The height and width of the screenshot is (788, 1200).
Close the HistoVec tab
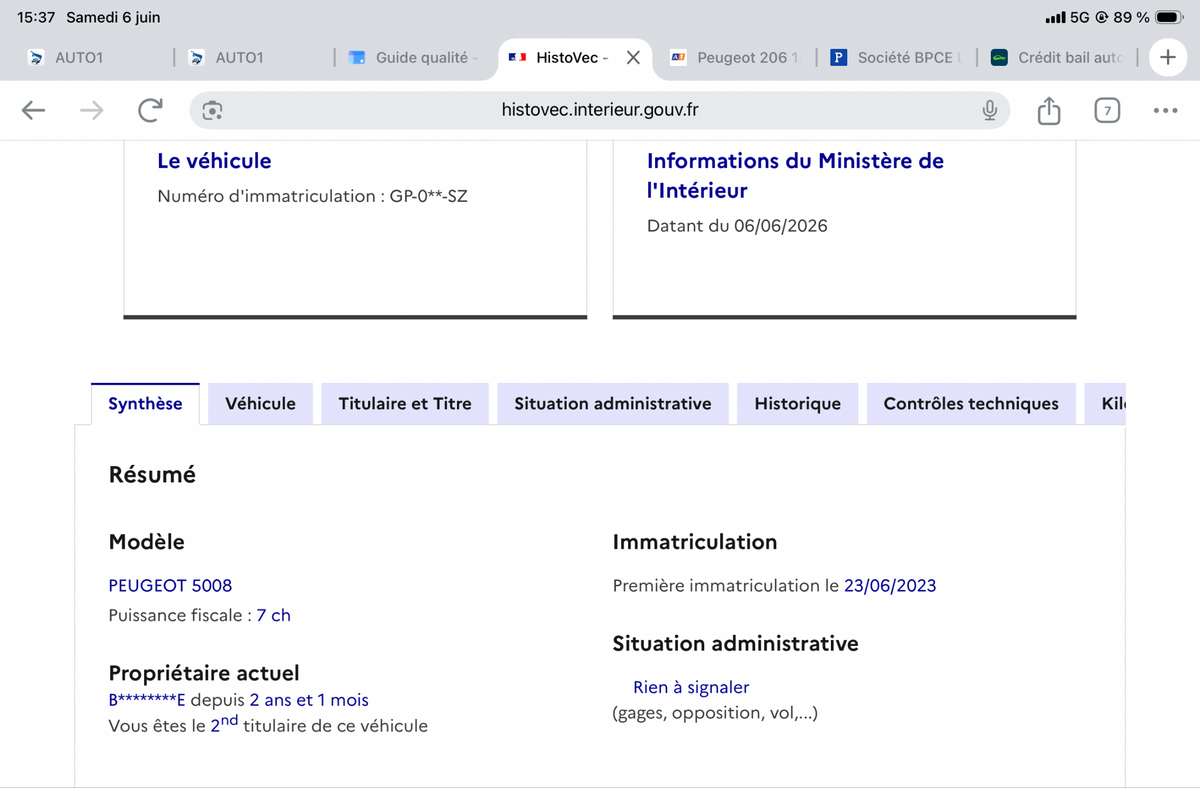[x=633, y=58]
